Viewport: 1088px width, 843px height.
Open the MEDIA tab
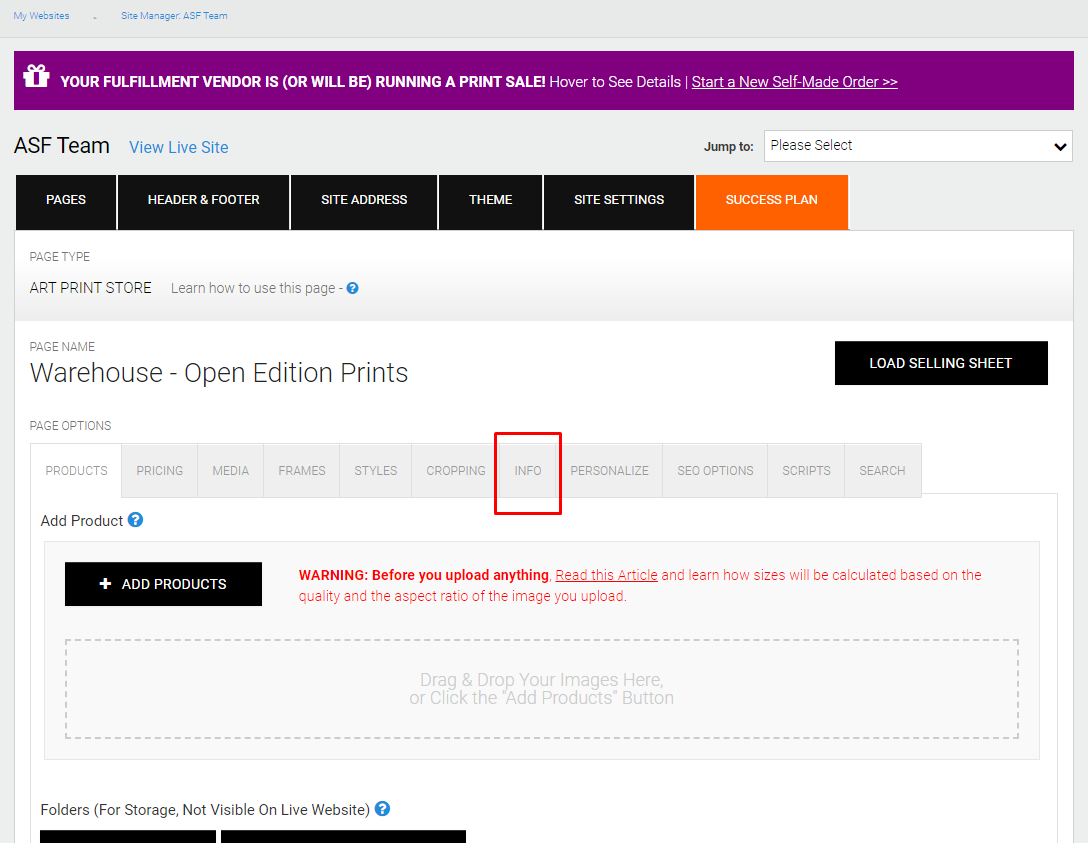point(230,470)
